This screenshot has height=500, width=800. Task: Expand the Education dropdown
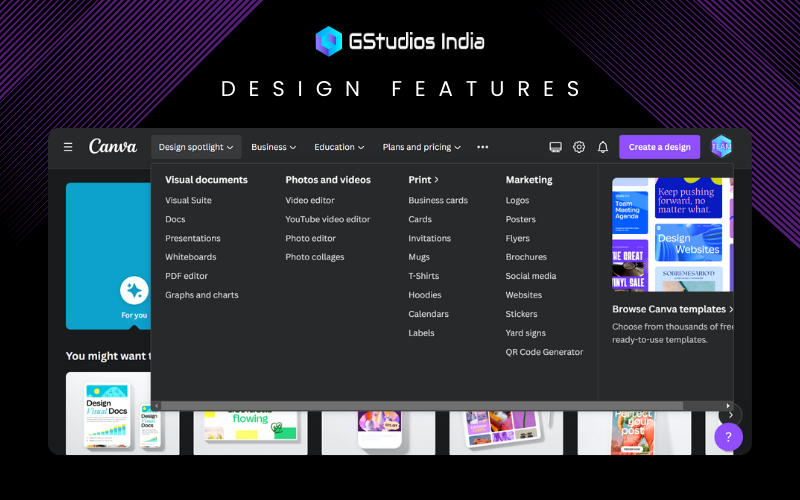[339, 147]
